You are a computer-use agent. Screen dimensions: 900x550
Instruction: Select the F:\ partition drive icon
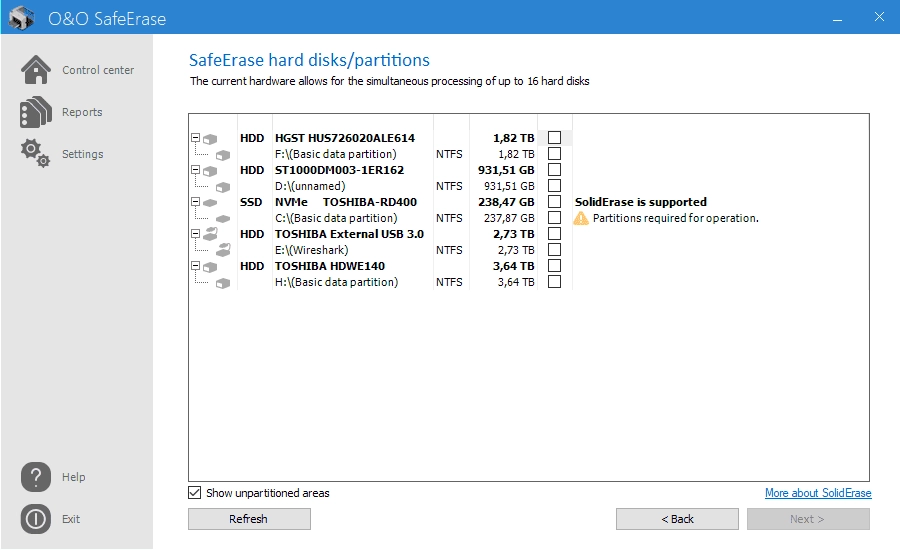(223, 155)
